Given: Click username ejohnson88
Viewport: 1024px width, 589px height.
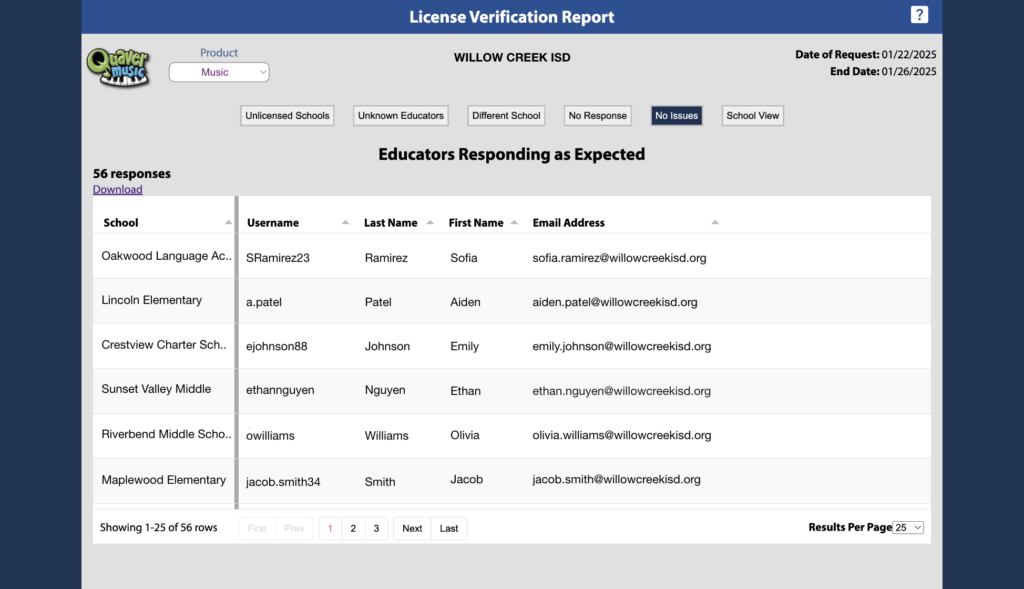Looking at the screenshot, I should (276, 347).
